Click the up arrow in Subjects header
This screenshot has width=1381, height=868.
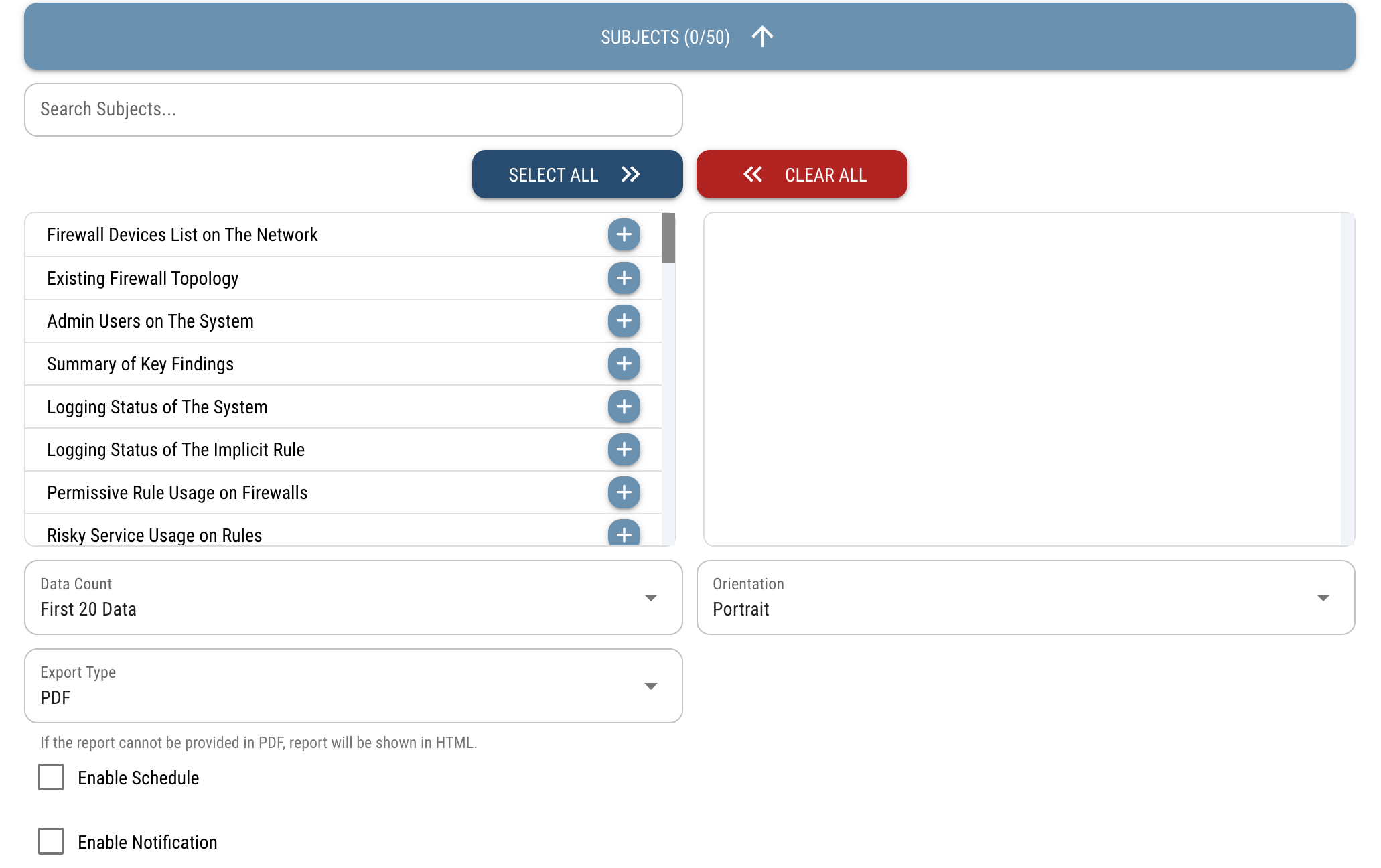click(762, 36)
